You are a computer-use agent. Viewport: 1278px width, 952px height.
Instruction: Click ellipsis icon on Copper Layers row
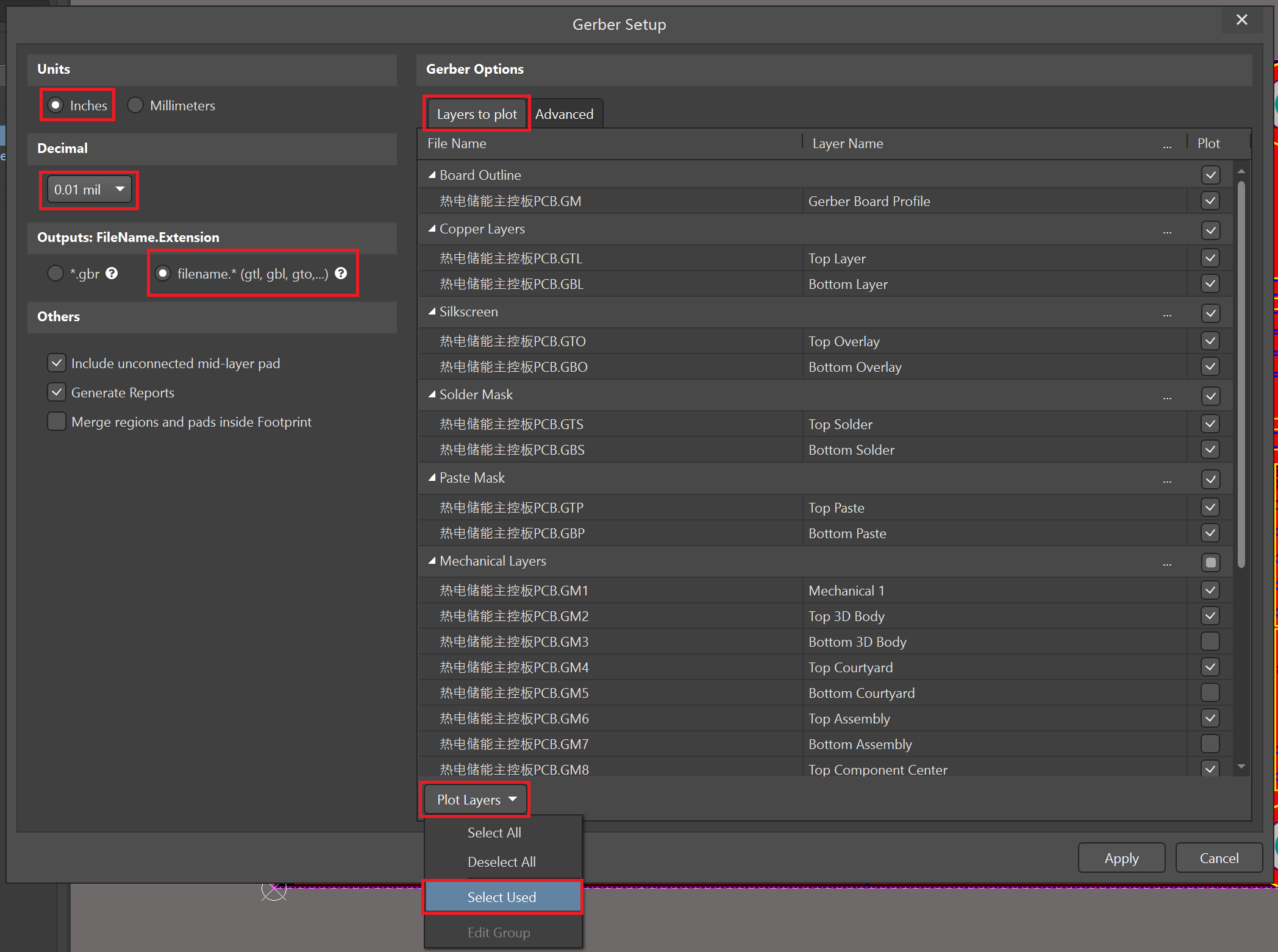pyautogui.click(x=1166, y=232)
